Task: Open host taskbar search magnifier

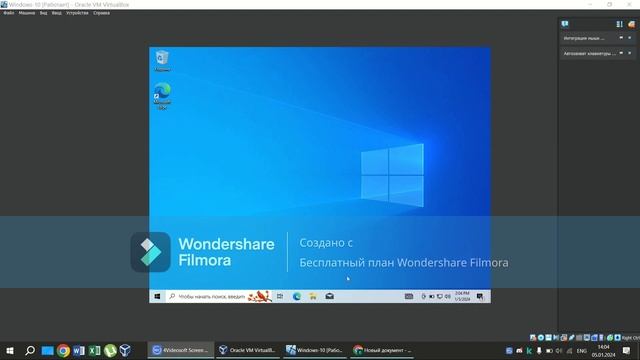Action: 30,351
